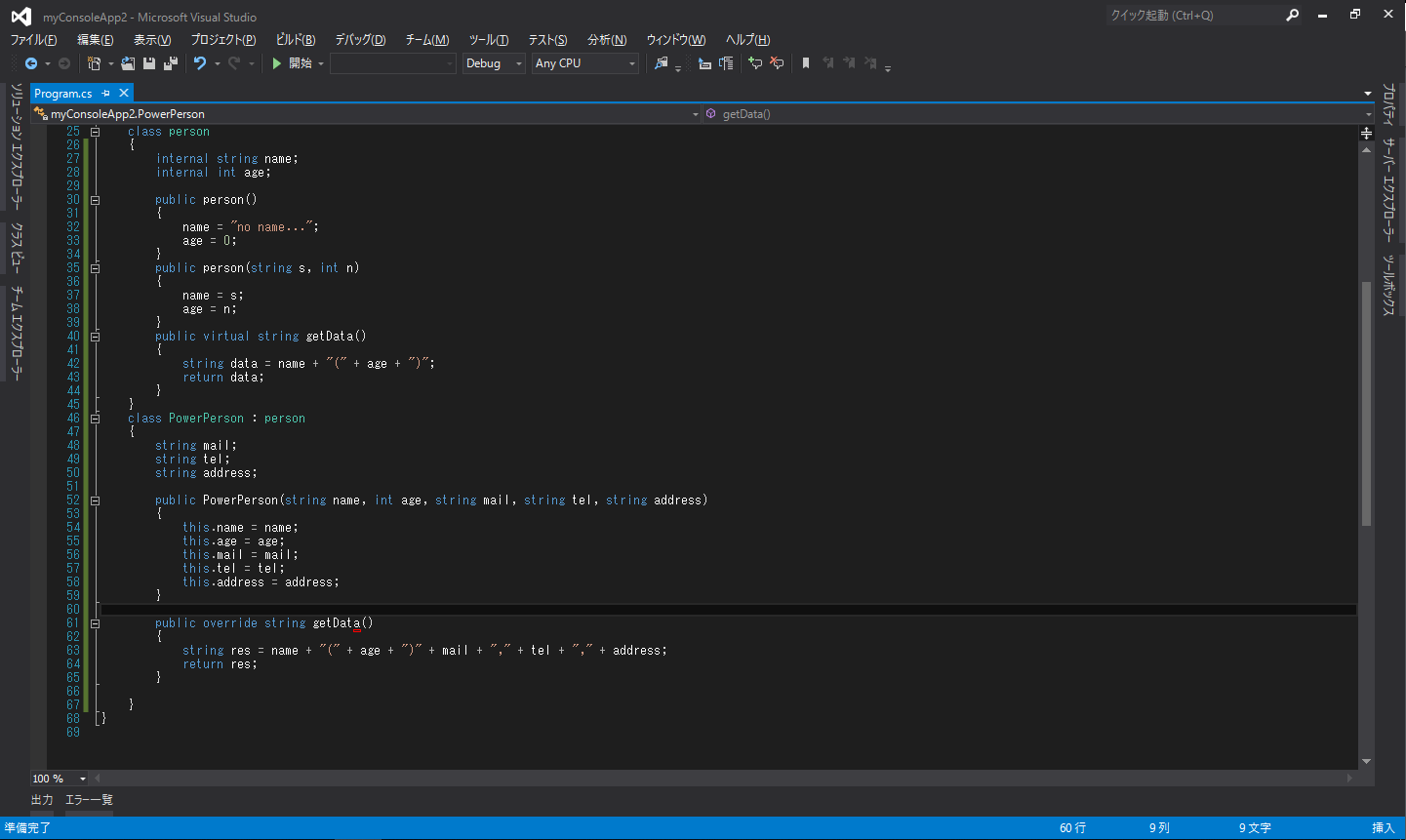Open the empty startup project combo box

pyautogui.click(x=392, y=63)
